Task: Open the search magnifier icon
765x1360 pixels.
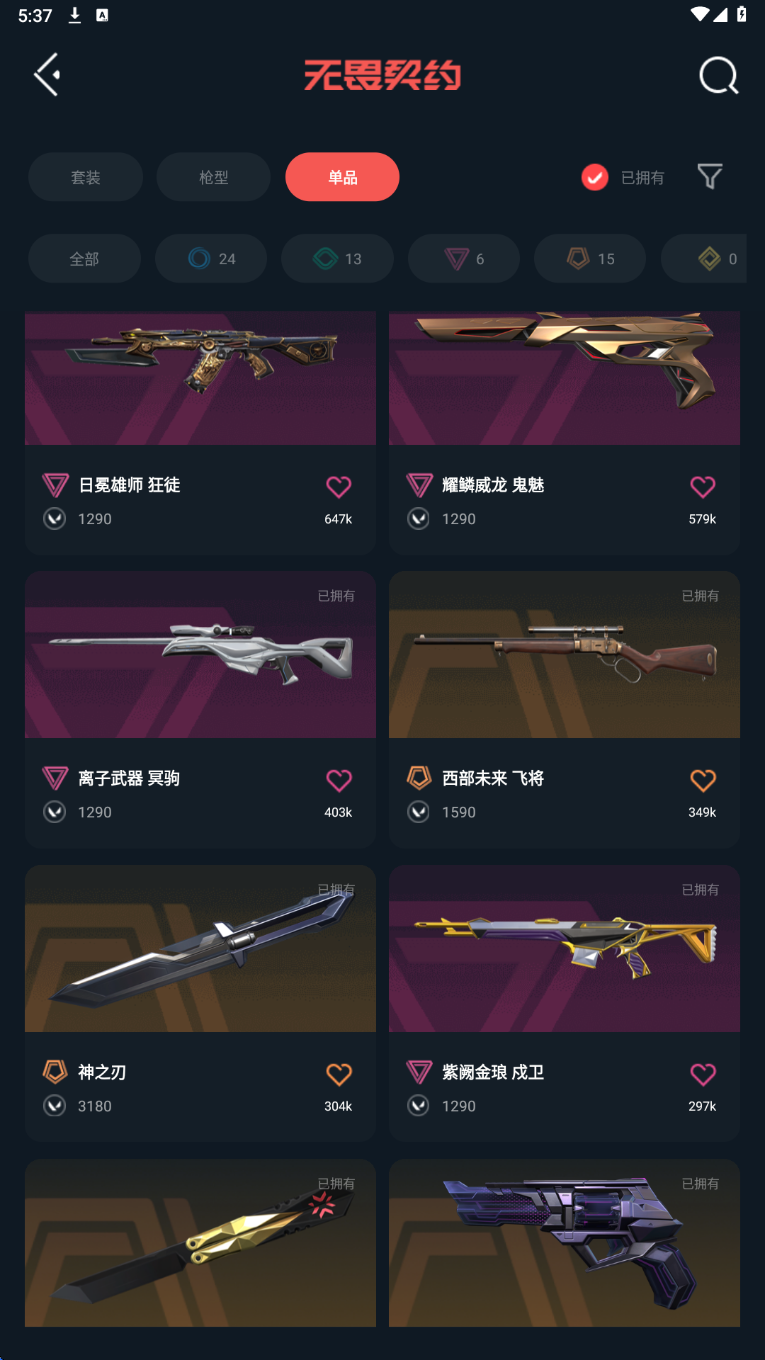Action: (x=718, y=75)
